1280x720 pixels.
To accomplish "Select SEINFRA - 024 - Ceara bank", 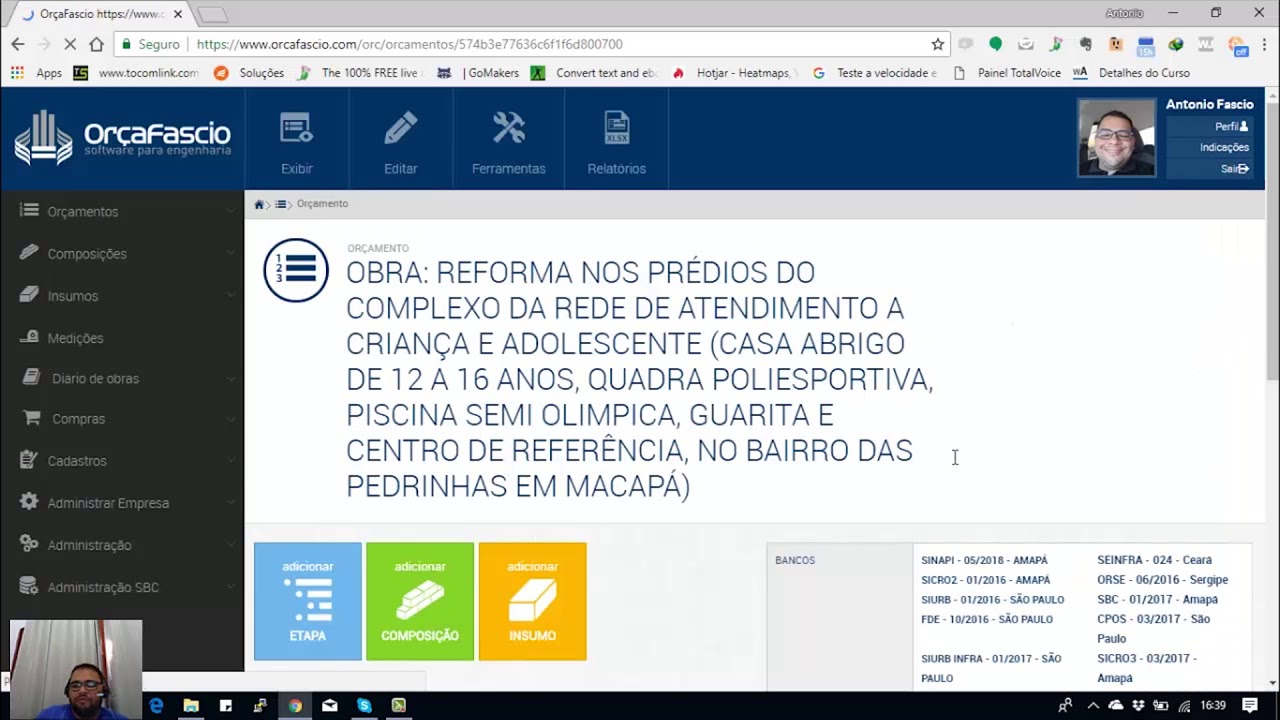I will point(1154,560).
